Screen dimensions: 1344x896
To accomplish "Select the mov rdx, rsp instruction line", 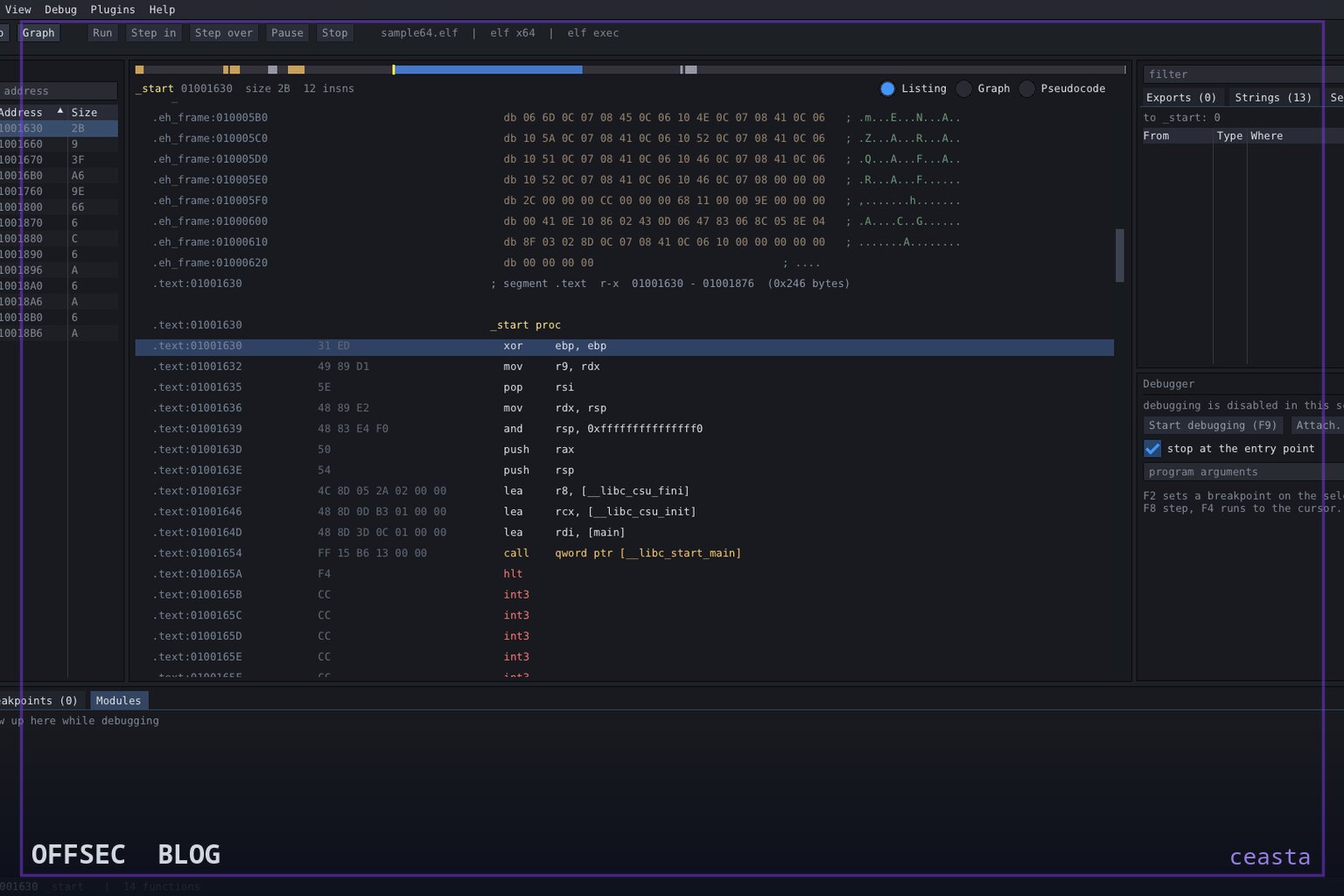I will 624,409.
